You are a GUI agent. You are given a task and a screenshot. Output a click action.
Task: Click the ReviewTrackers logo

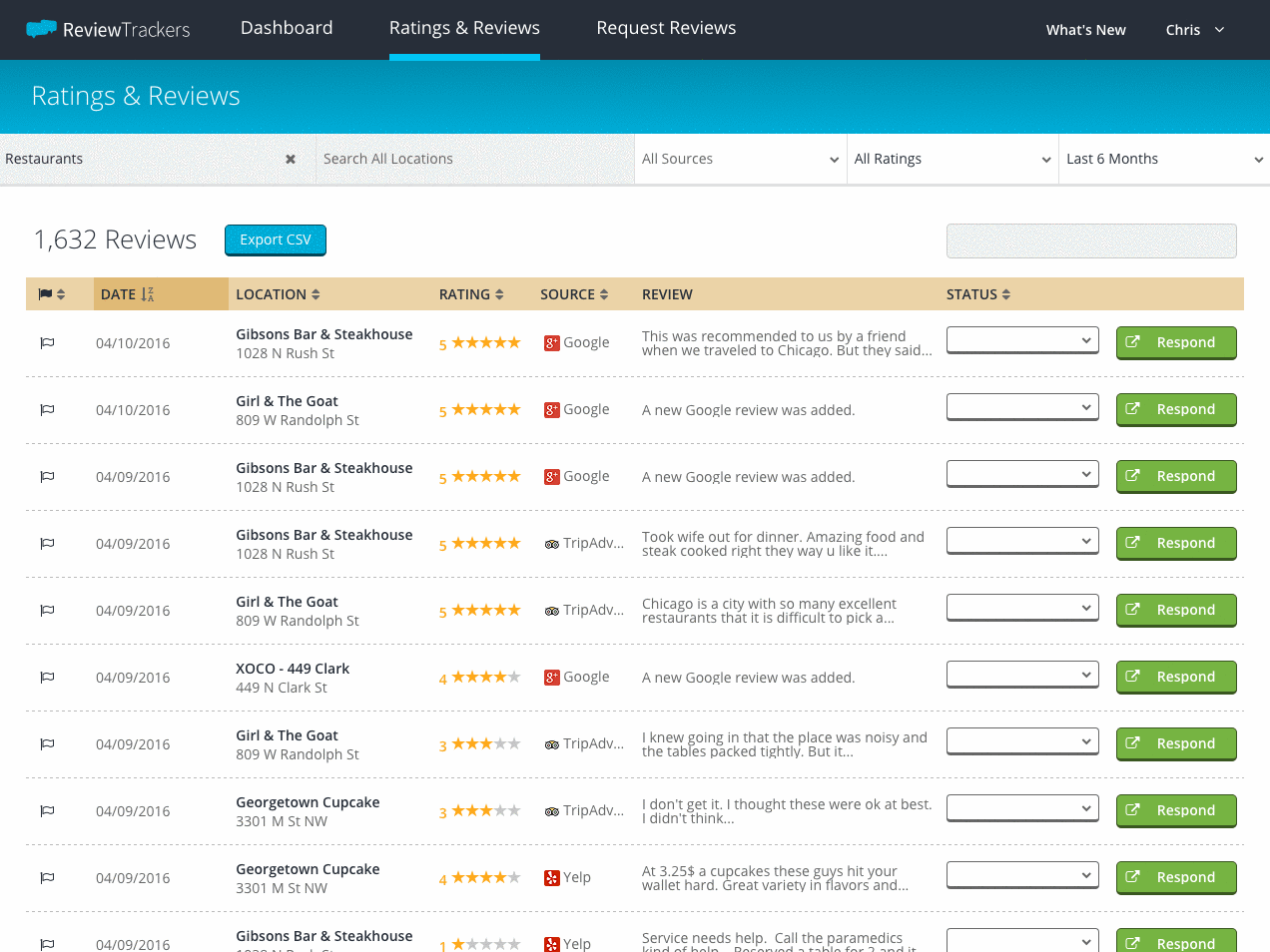(108, 29)
